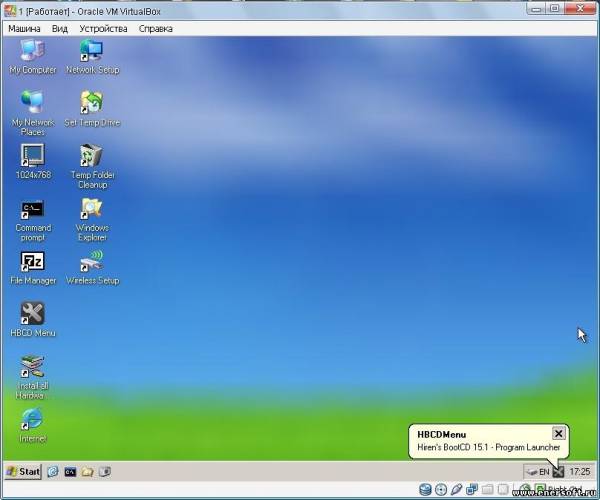Open the Windows Explorer desktop shortcut
The width and height of the screenshot is (600, 500).
pyautogui.click(x=92, y=220)
